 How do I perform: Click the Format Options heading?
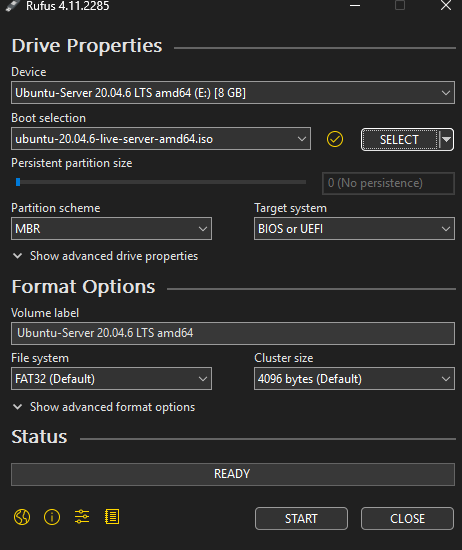pos(83,287)
